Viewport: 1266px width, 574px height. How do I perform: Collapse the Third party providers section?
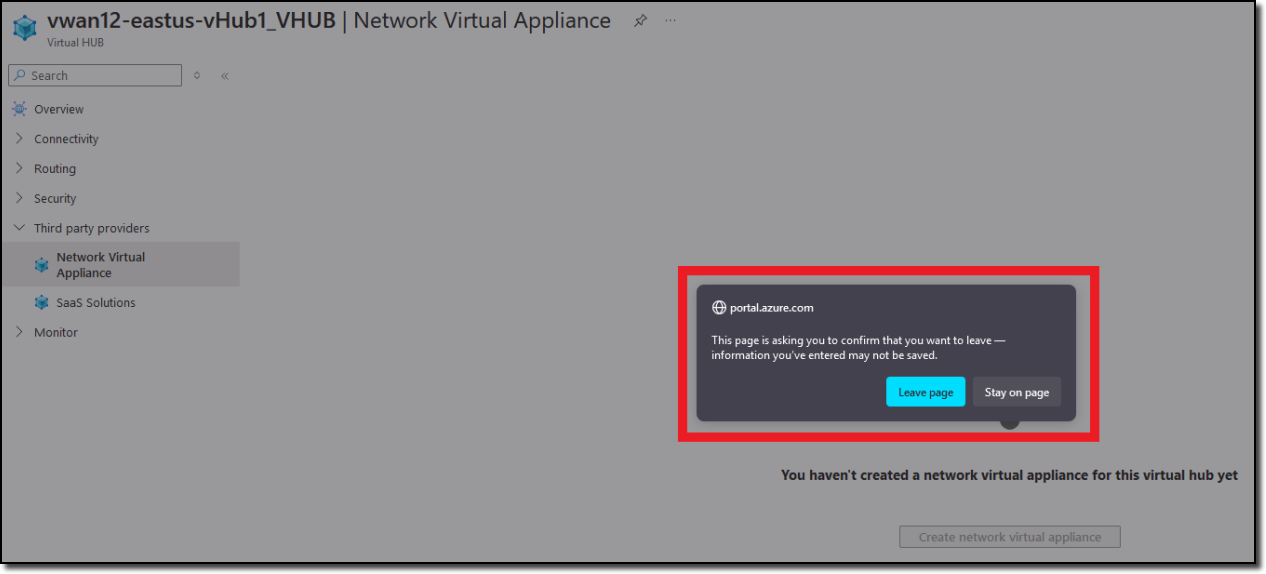[x=19, y=228]
